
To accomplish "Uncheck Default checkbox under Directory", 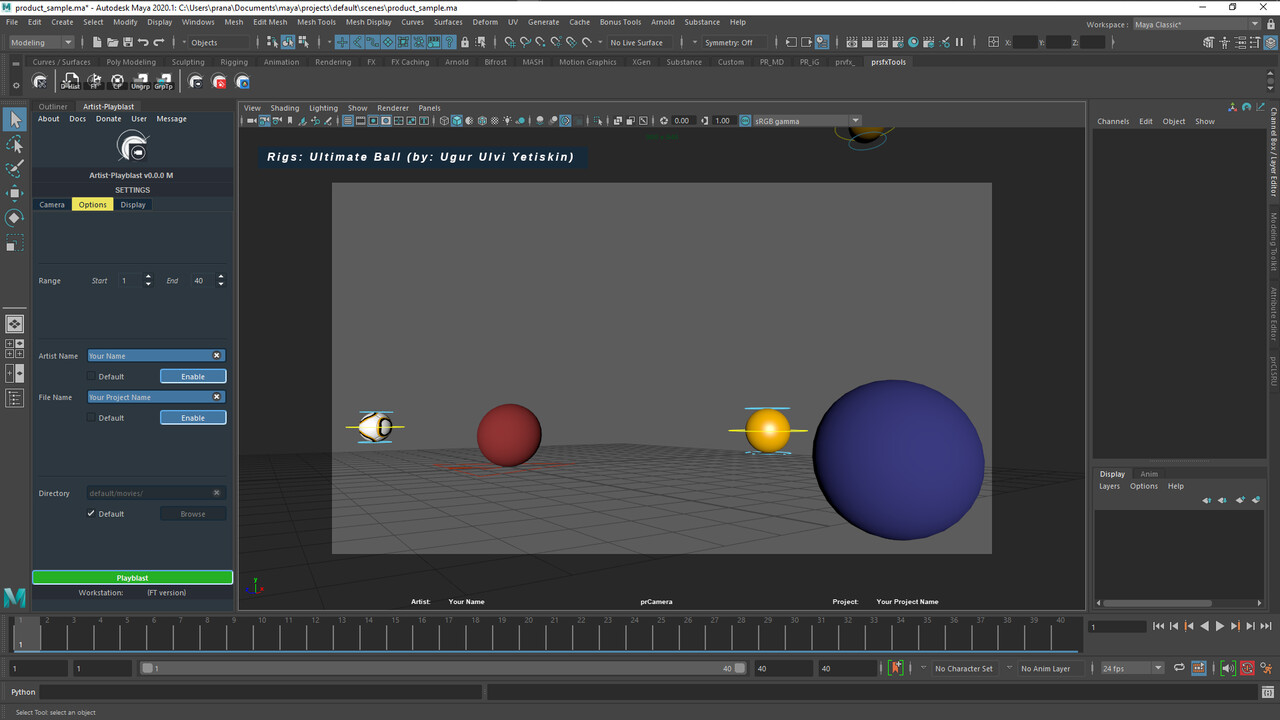I will click(x=91, y=513).
